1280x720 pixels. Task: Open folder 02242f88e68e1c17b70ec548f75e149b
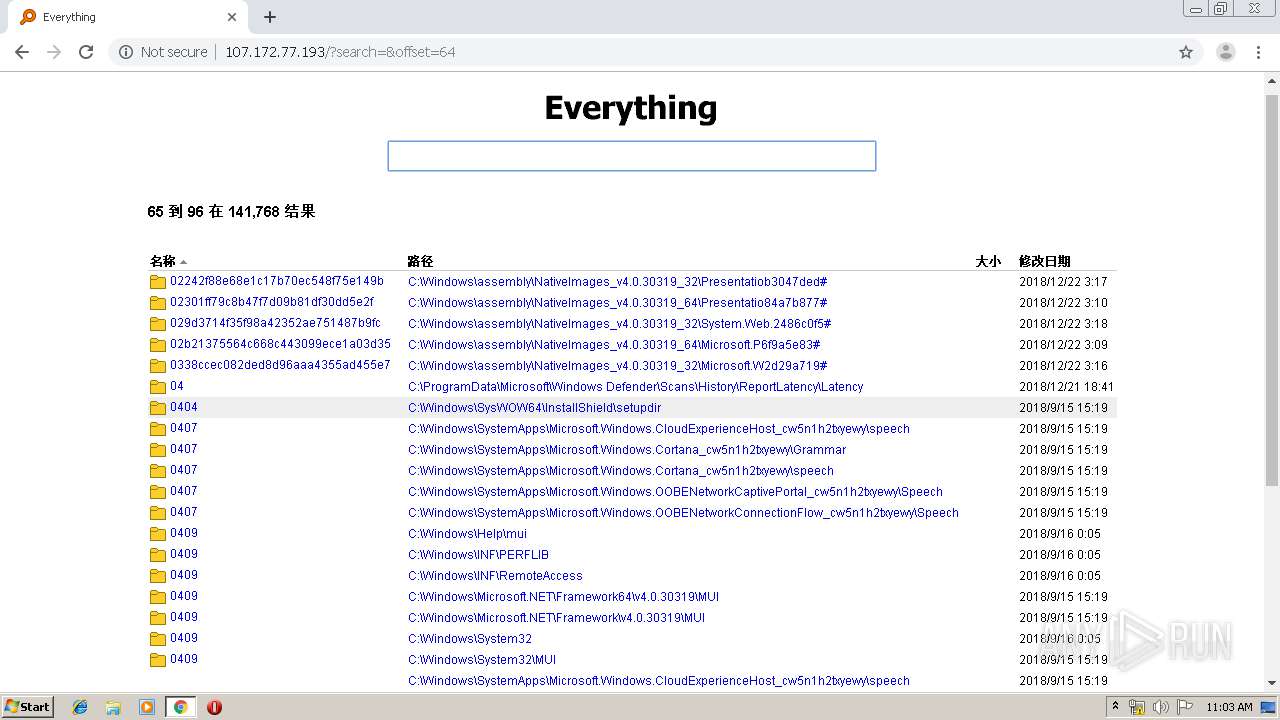click(277, 281)
